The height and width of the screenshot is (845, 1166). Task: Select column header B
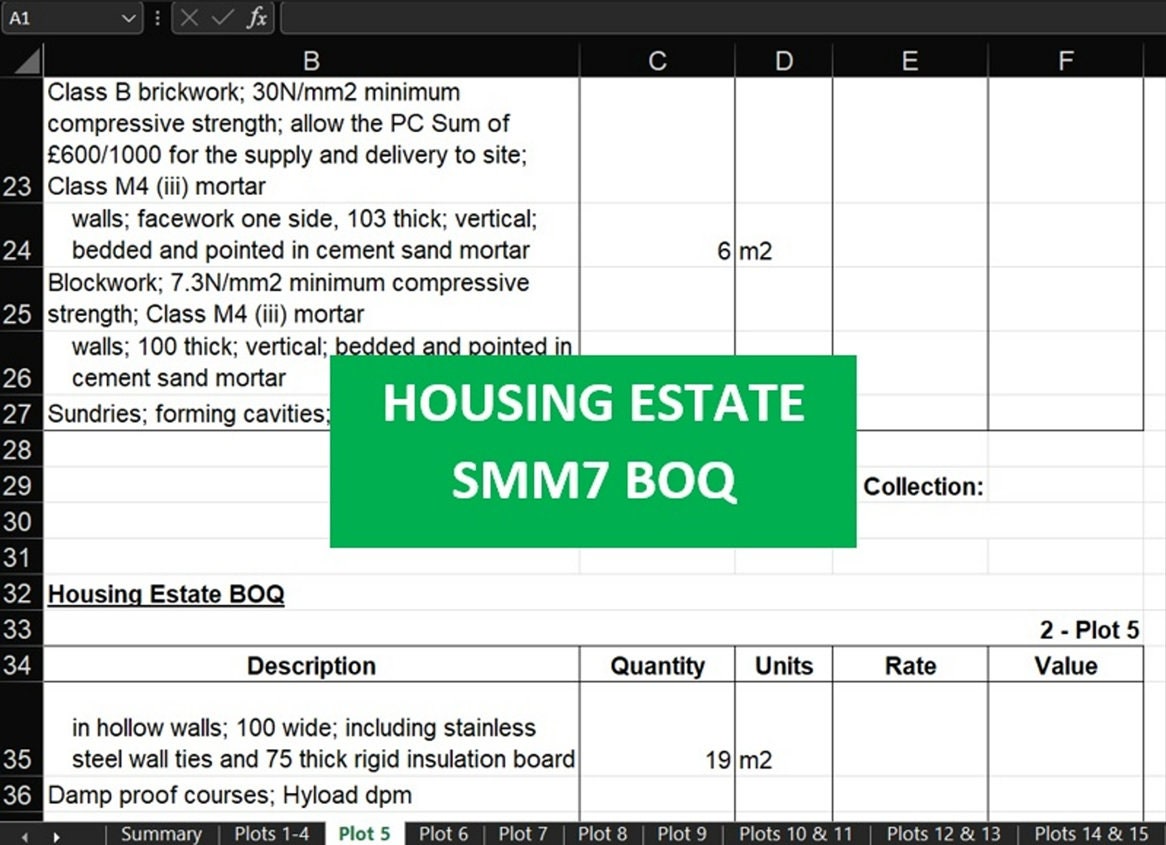[x=310, y=60]
